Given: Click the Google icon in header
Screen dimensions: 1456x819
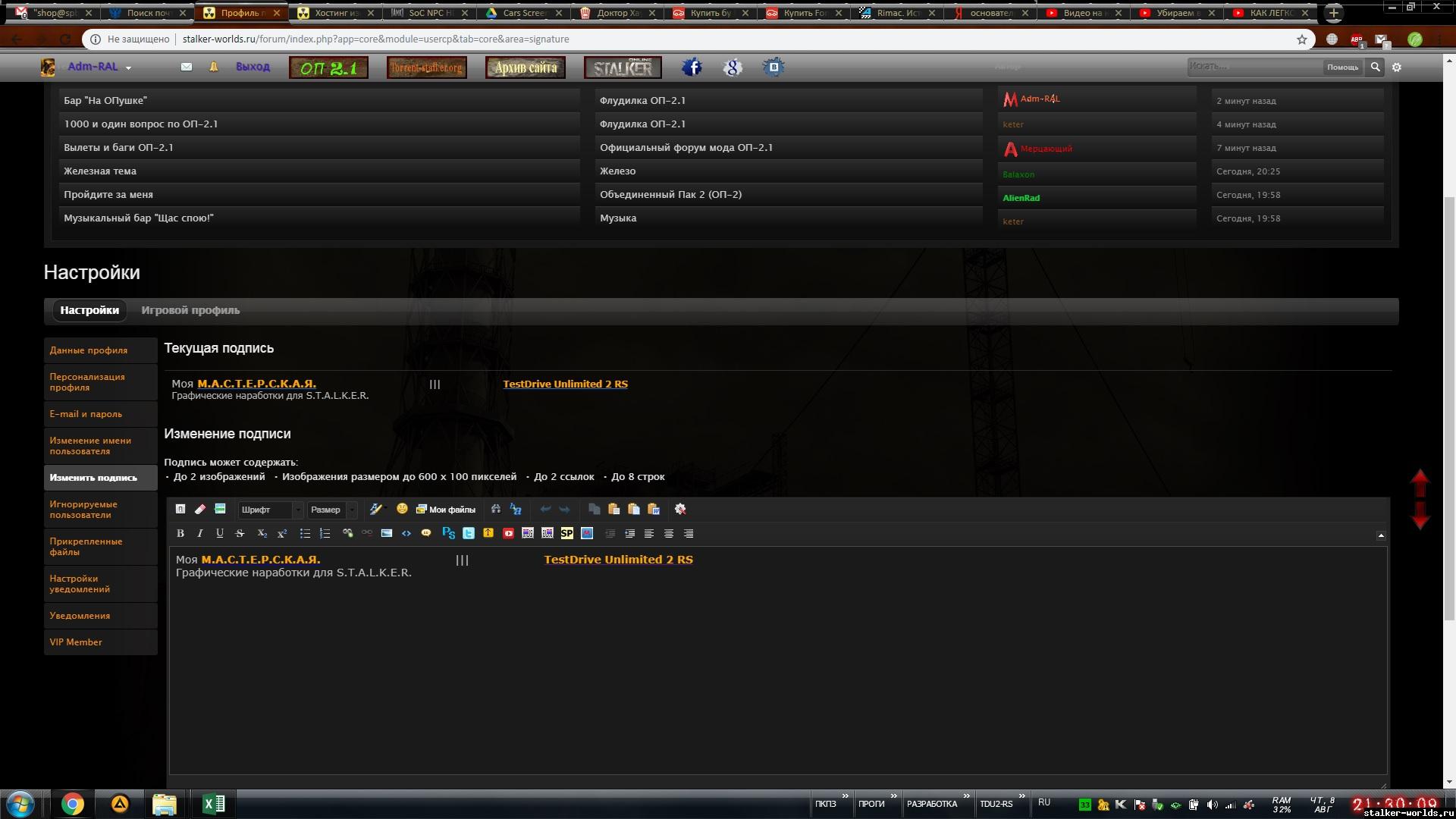Looking at the screenshot, I should click(733, 67).
